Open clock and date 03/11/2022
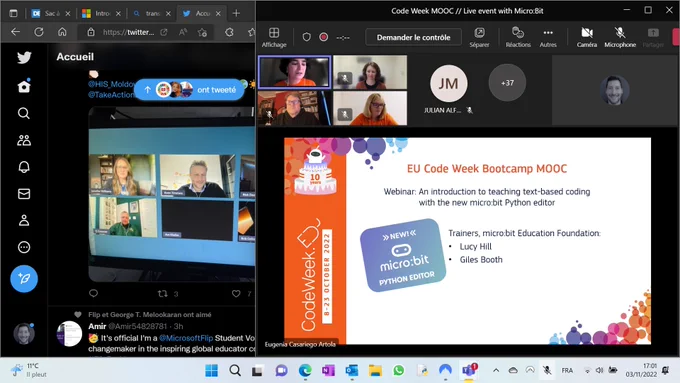 (x=641, y=370)
